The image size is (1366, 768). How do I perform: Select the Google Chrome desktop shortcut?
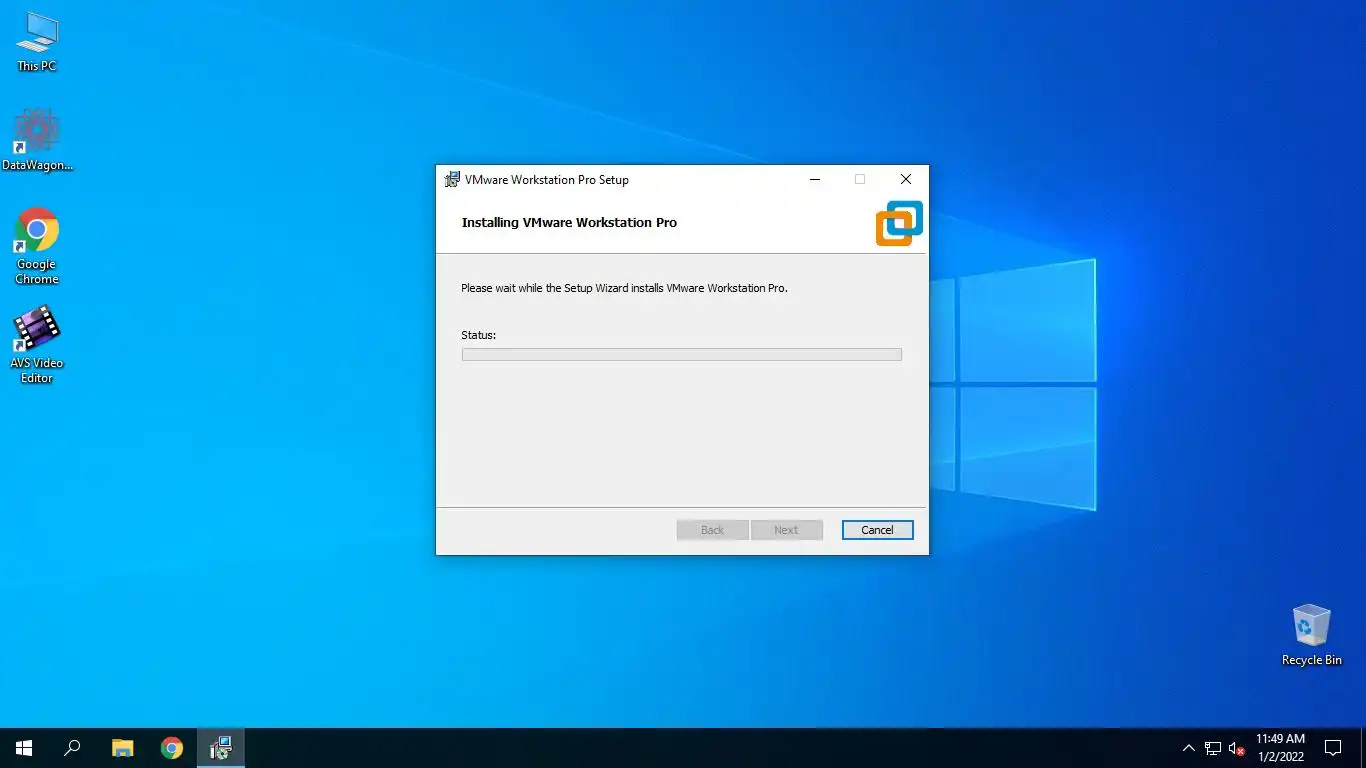coord(37,246)
